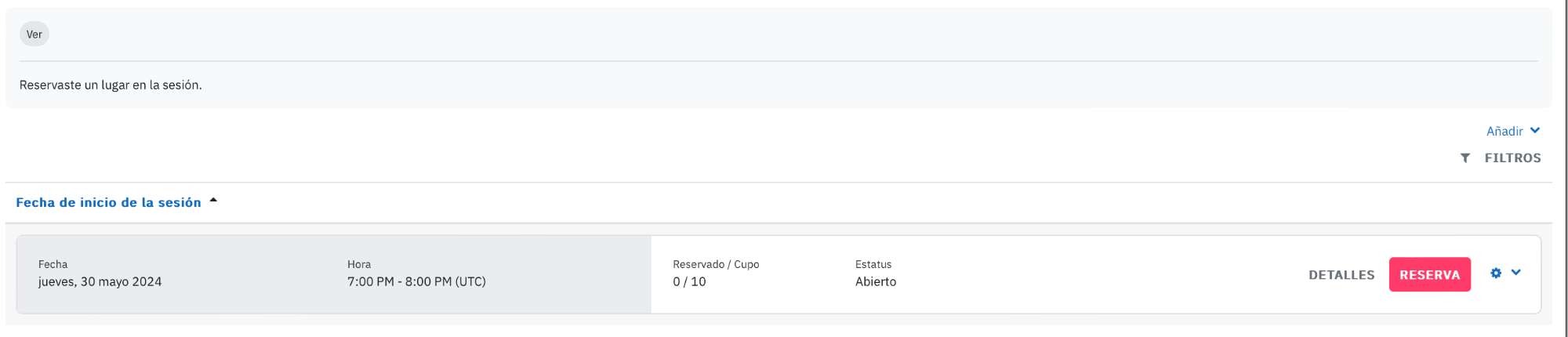
Task: Open the FILTROS panel
Action: (x=1512, y=158)
